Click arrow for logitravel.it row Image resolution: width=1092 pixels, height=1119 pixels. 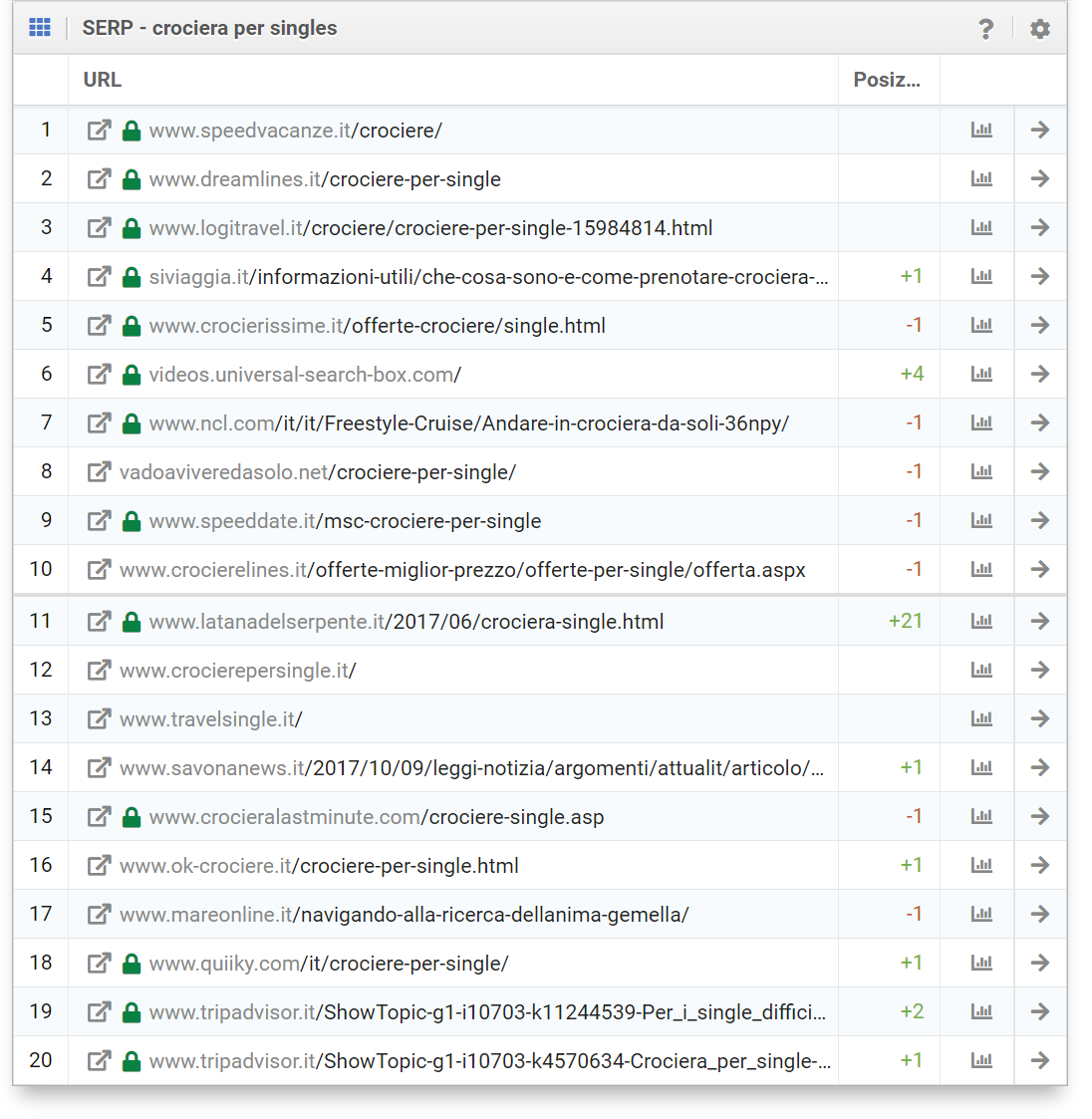[1040, 227]
